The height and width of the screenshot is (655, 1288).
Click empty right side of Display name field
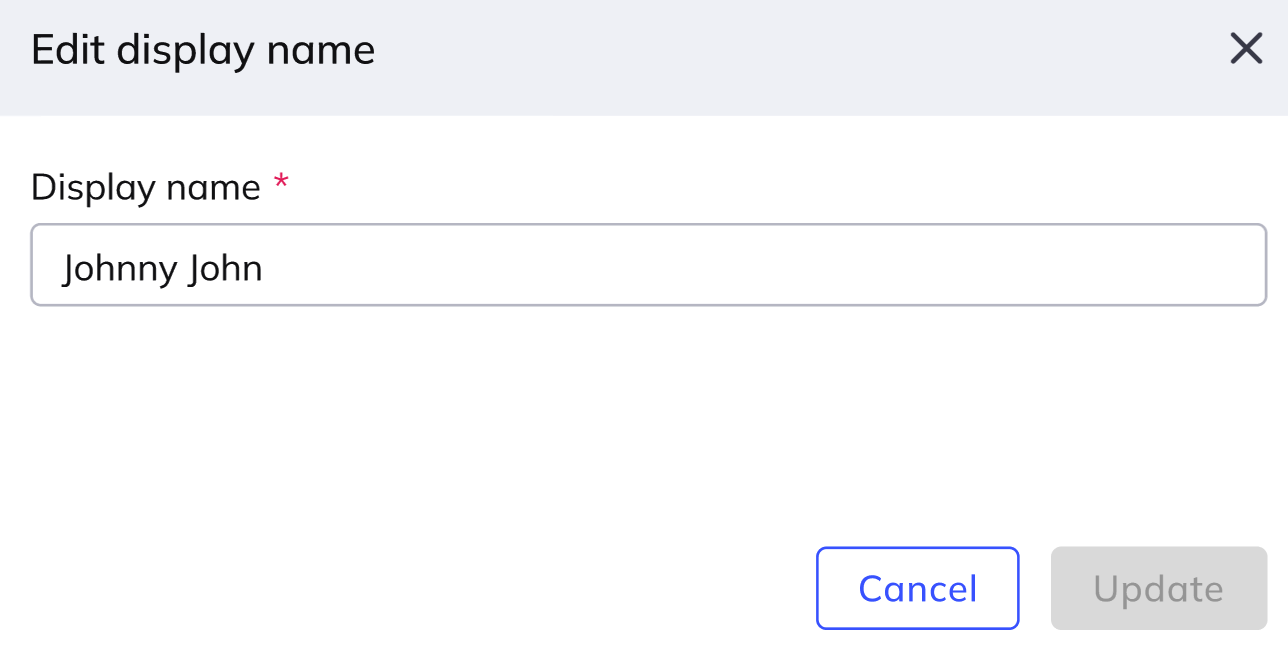point(900,265)
